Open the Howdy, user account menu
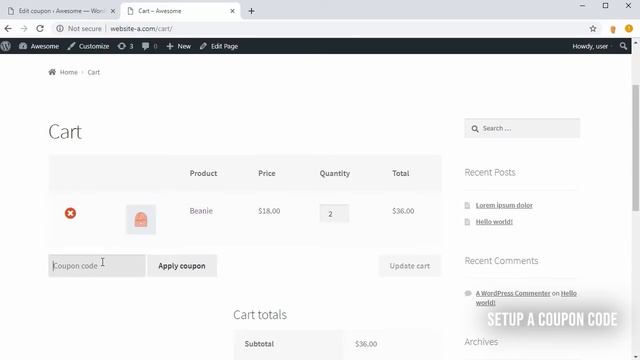This screenshot has height=360, width=640. pyautogui.click(x=590, y=46)
